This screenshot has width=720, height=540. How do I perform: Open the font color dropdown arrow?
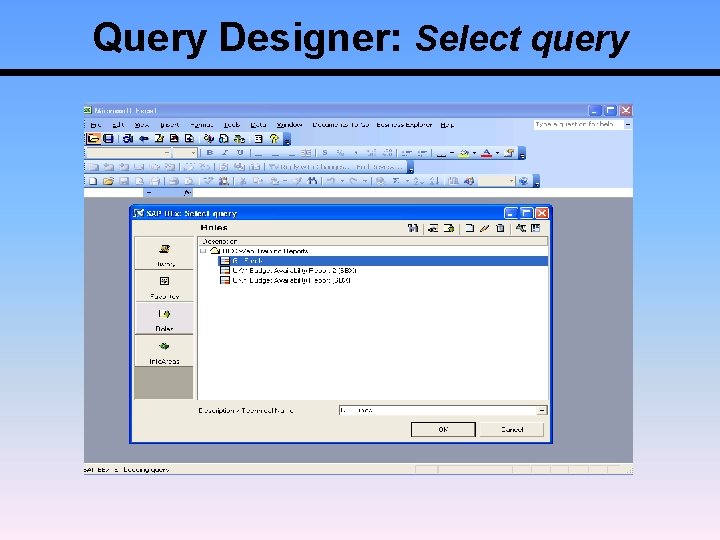click(x=497, y=153)
